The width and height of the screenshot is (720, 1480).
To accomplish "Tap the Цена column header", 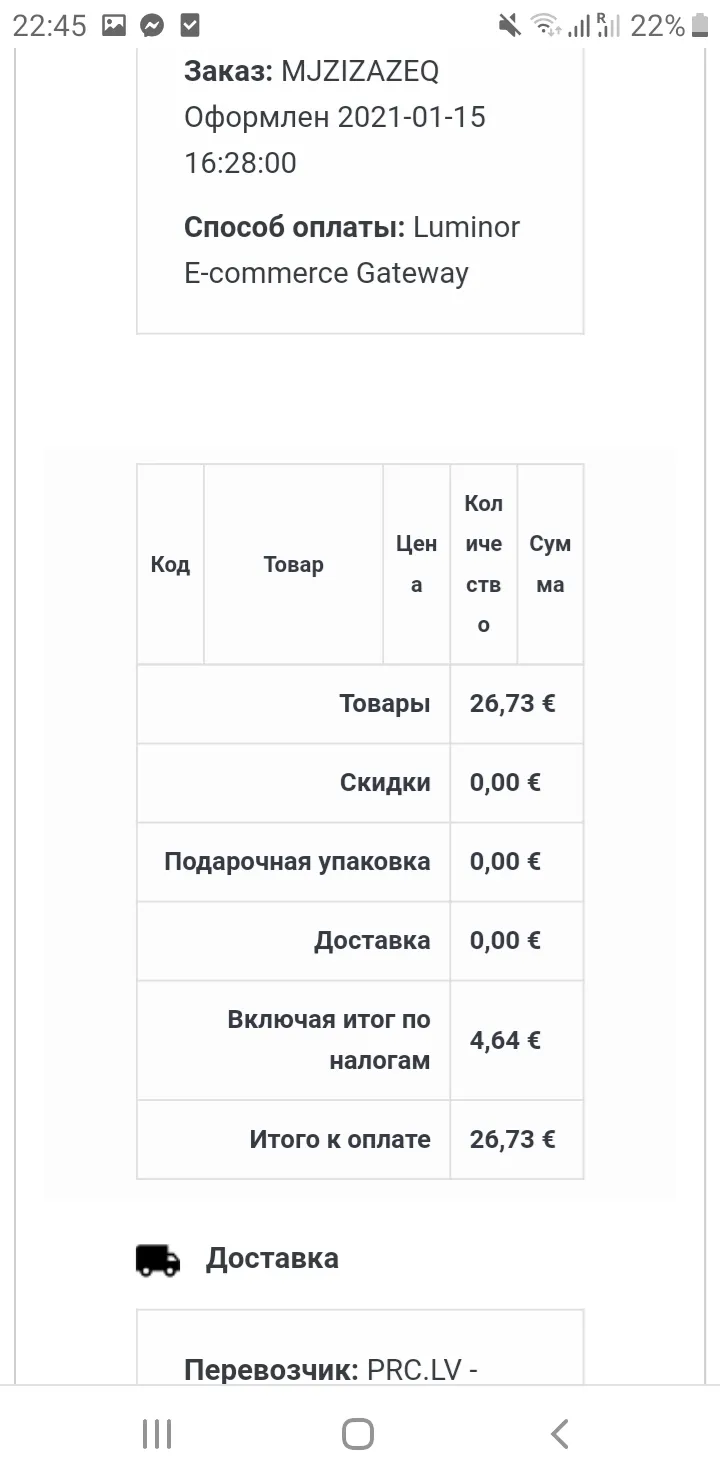I will tap(417, 564).
